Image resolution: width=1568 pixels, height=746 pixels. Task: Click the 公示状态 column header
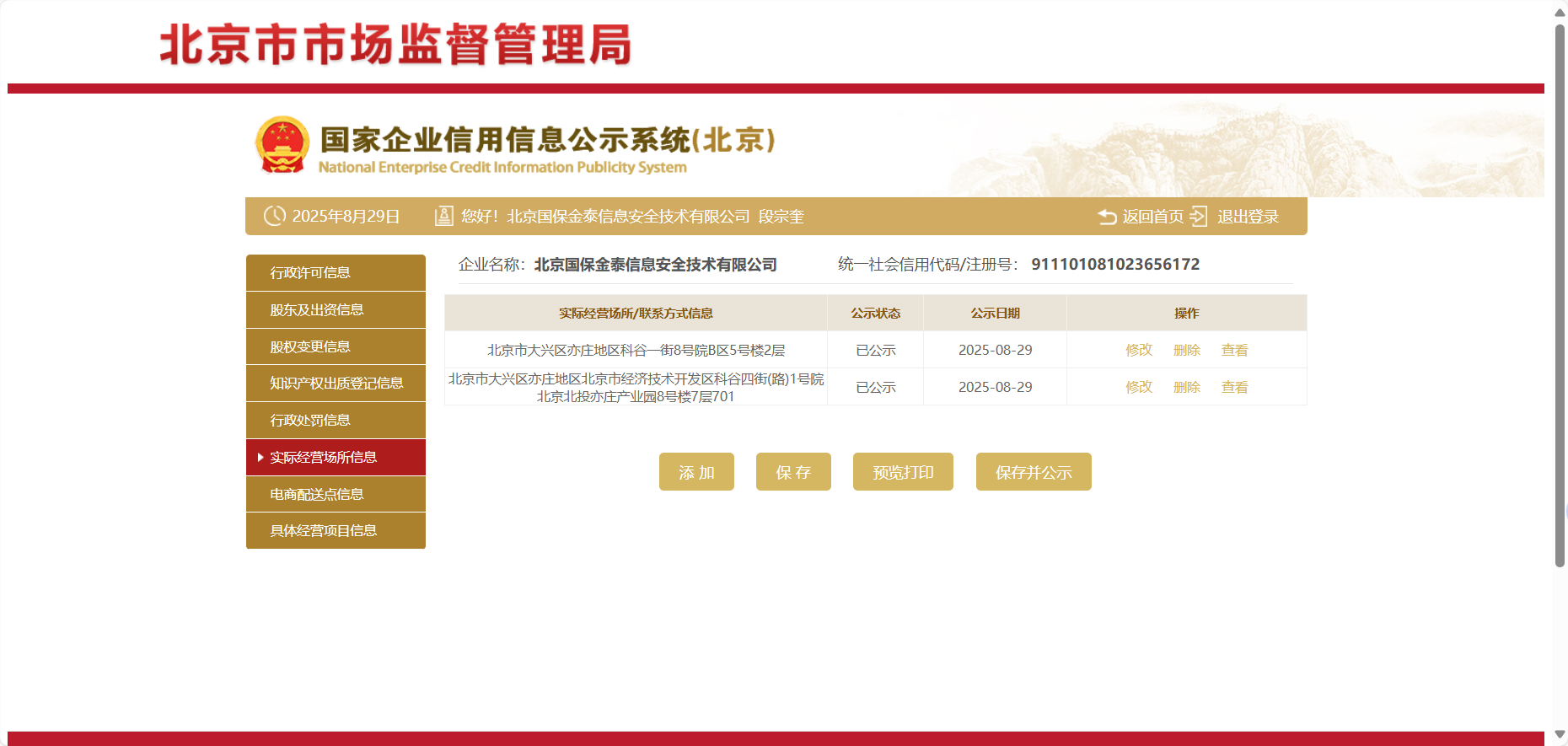pyautogui.click(x=875, y=314)
